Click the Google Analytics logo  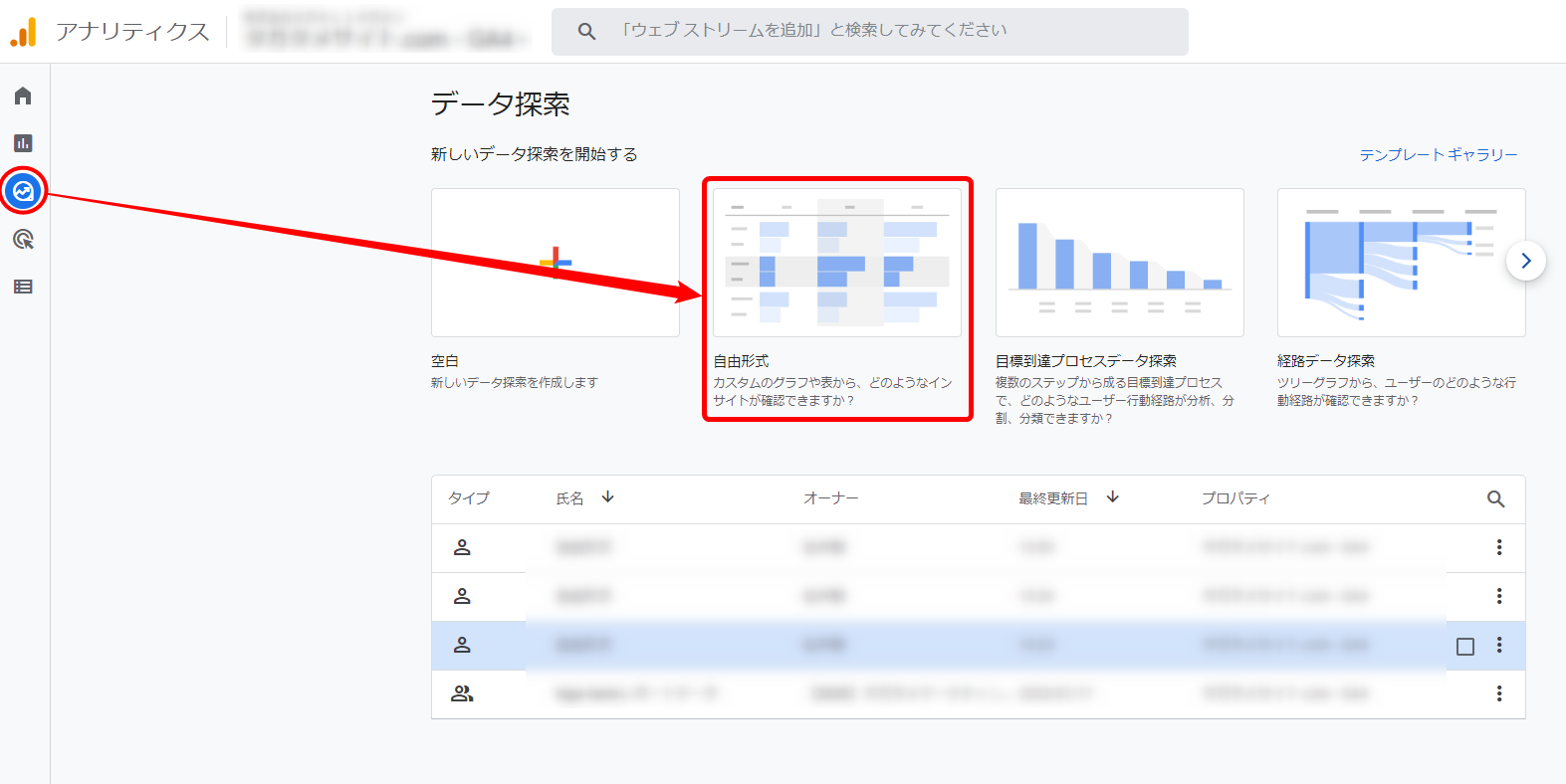coord(23,32)
